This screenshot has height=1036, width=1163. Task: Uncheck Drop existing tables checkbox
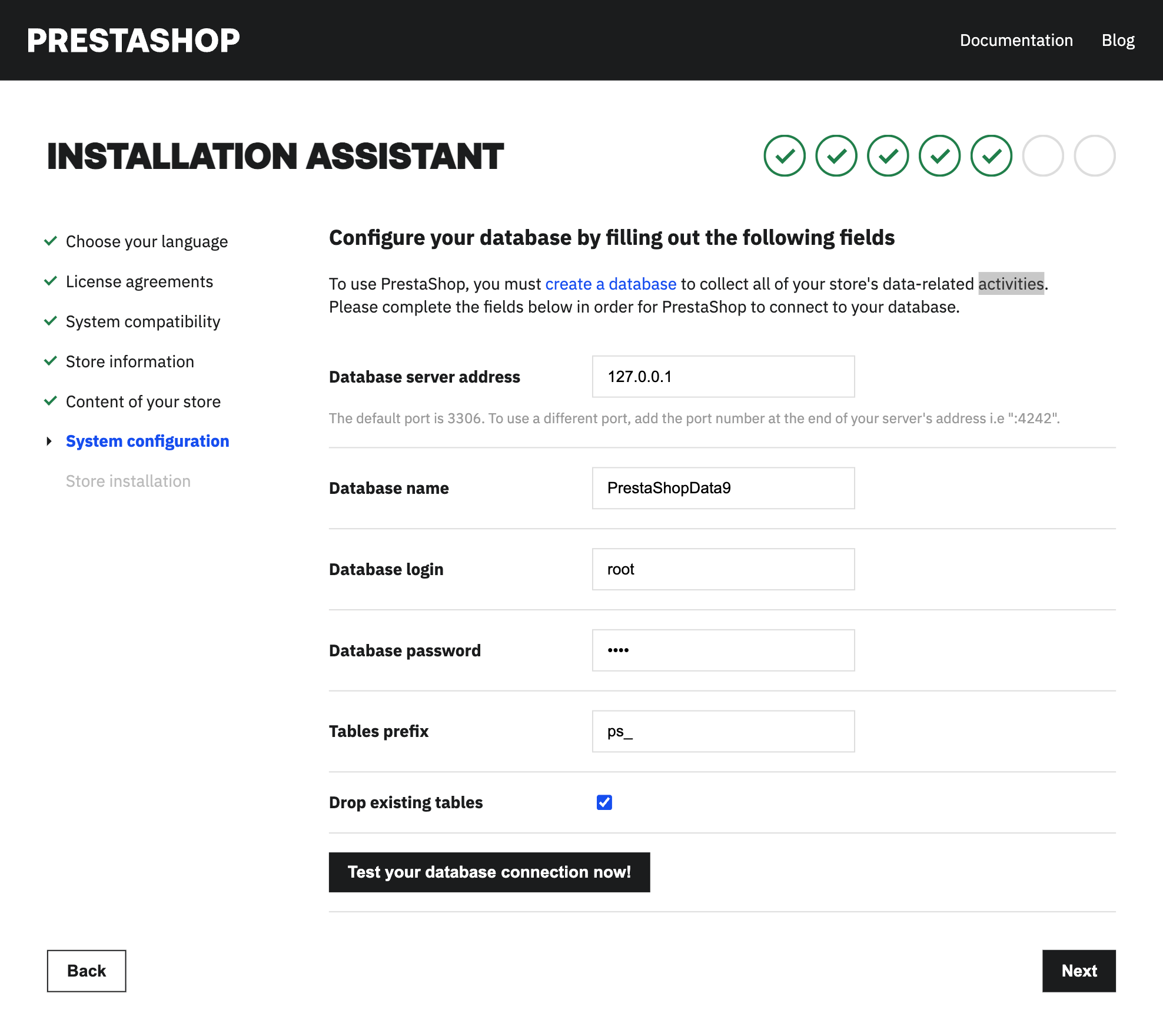(604, 802)
